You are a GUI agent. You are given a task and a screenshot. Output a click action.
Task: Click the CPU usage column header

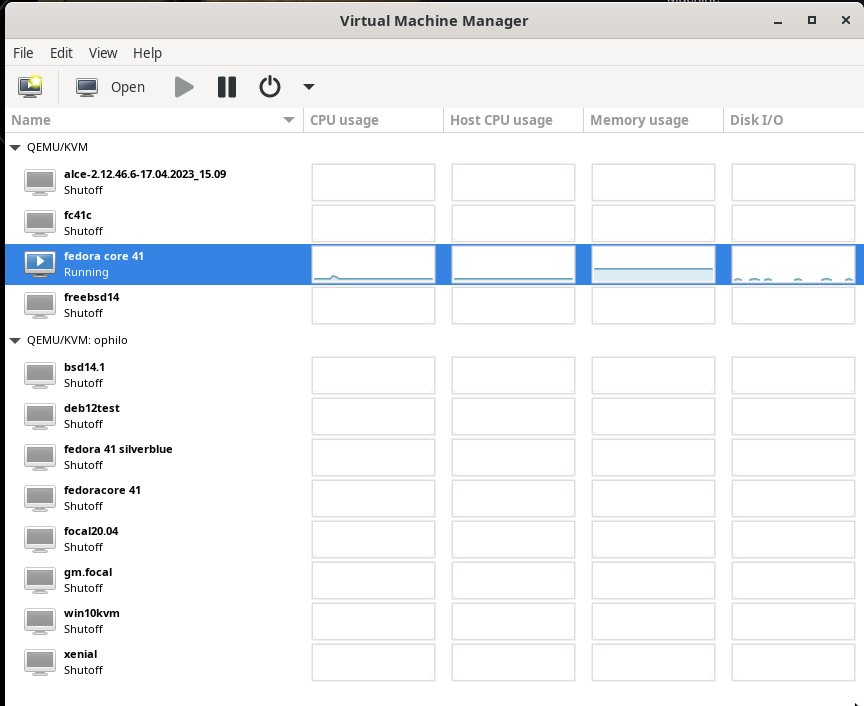coord(373,120)
